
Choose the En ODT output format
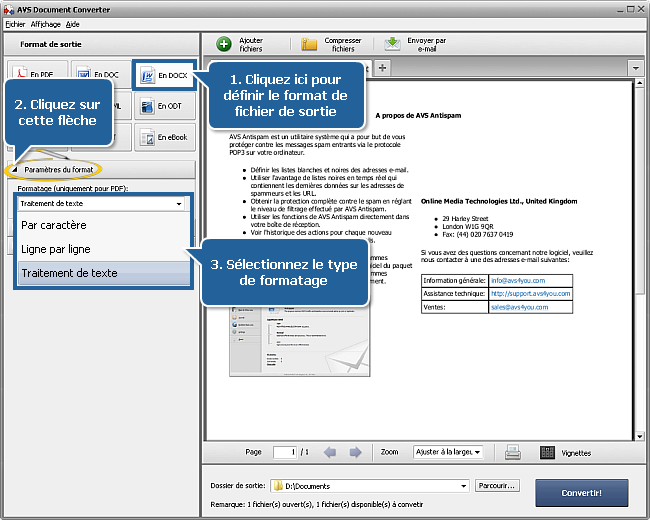(x=162, y=107)
